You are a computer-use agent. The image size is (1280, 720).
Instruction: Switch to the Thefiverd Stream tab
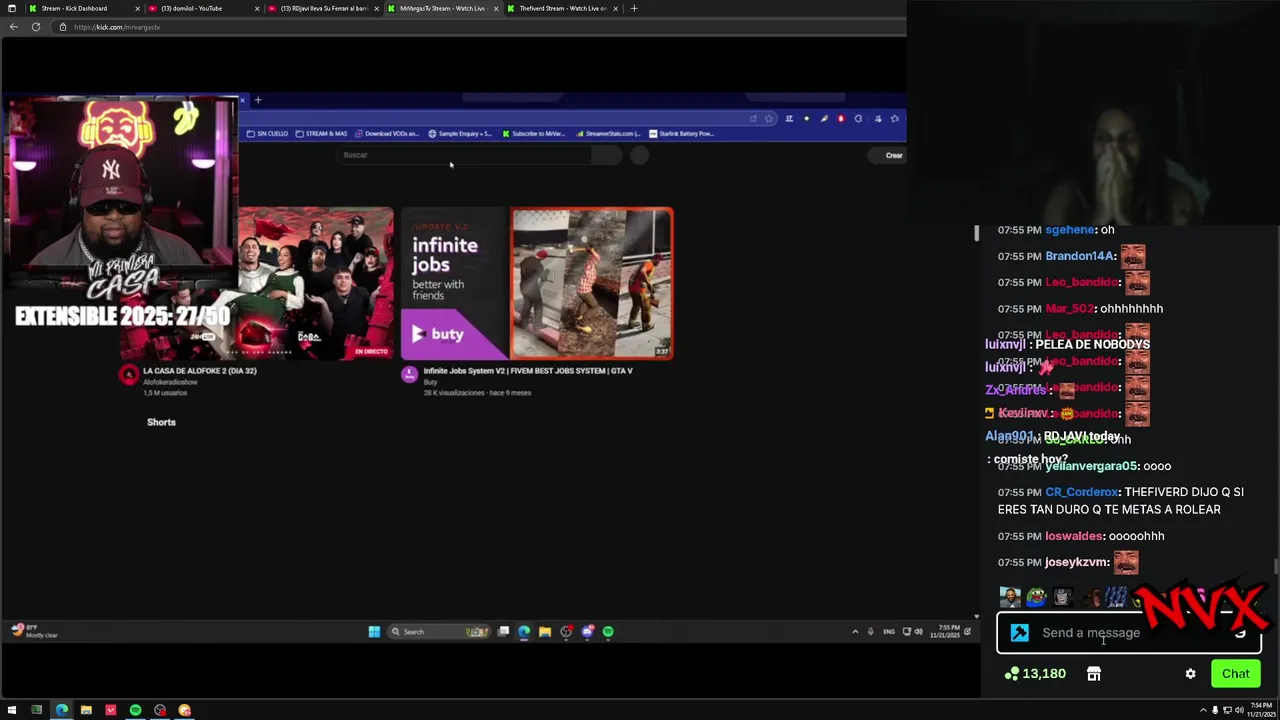click(x=561, y=8)
